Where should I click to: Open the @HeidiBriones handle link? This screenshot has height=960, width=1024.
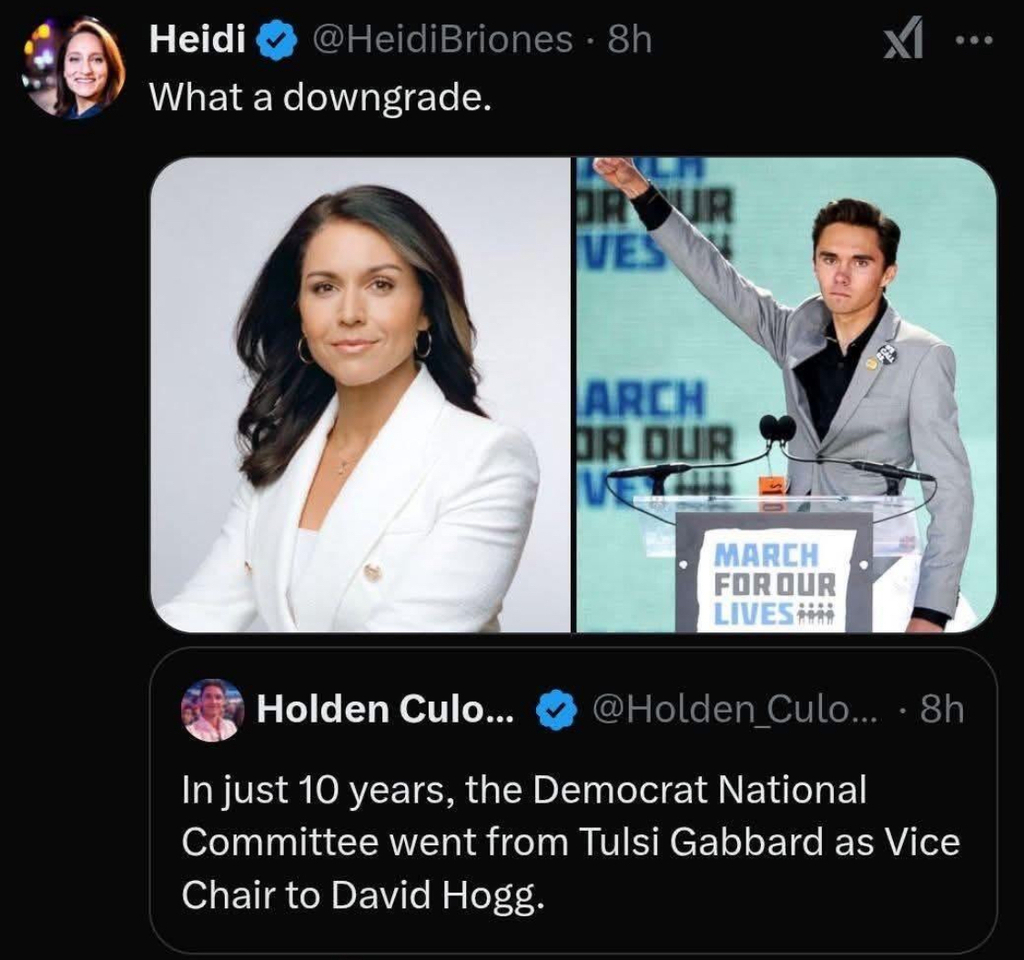pyautogui.click(x=443, y=41)
